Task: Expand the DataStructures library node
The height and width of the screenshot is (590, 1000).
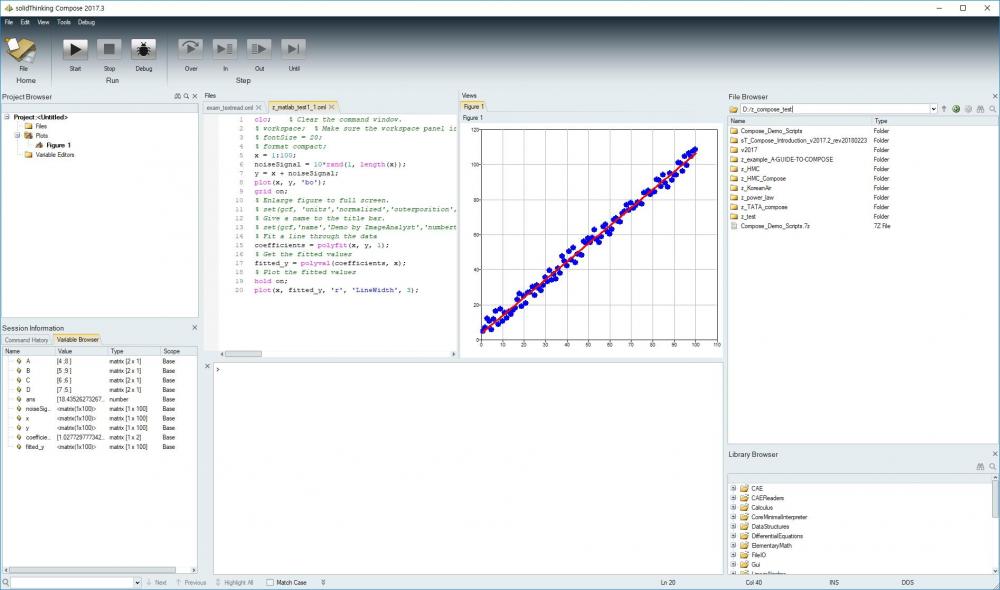Action: point(733,527)
